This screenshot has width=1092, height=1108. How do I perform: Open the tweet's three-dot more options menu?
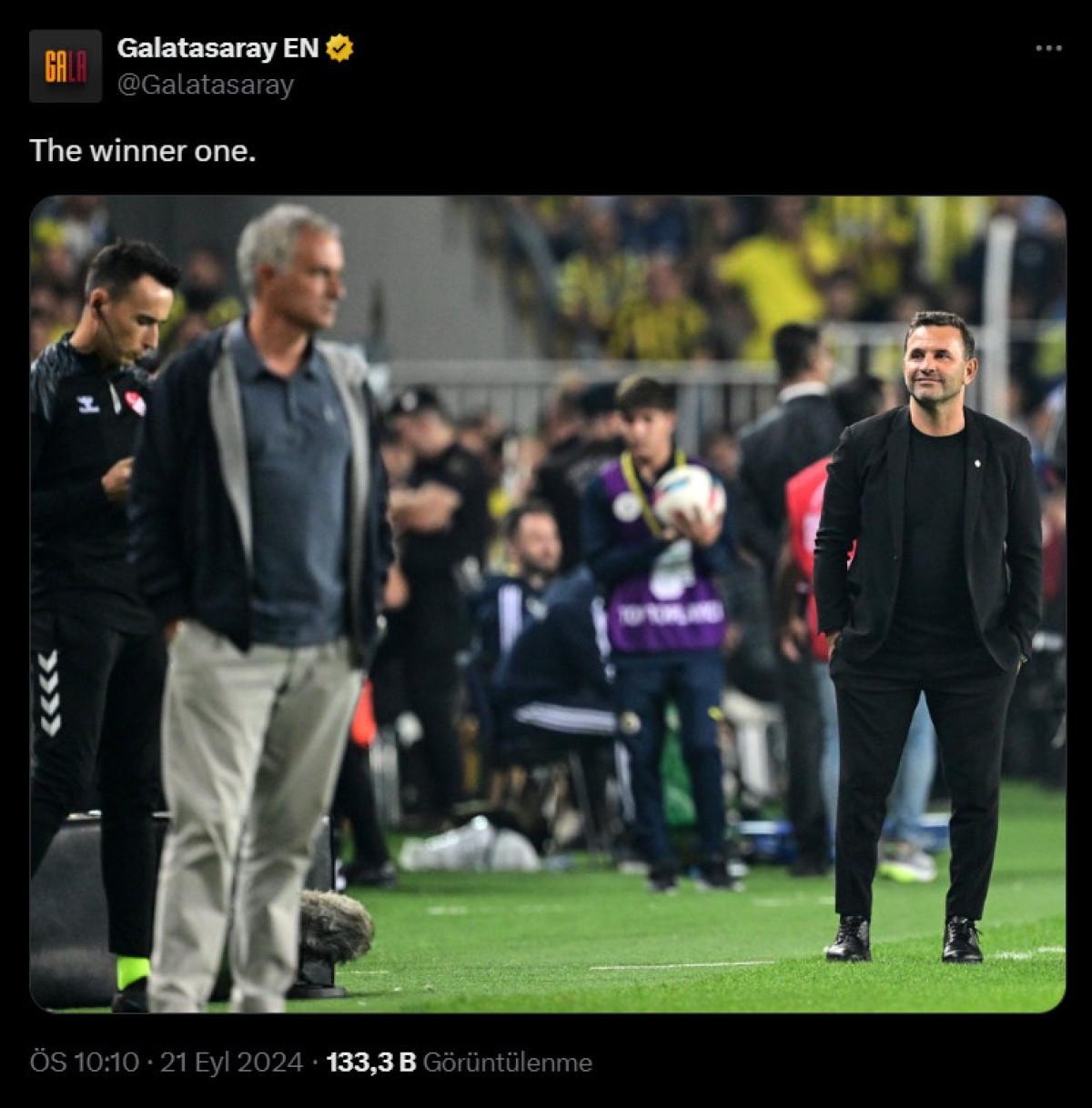pyautogui.click(x=1048, y=49)
